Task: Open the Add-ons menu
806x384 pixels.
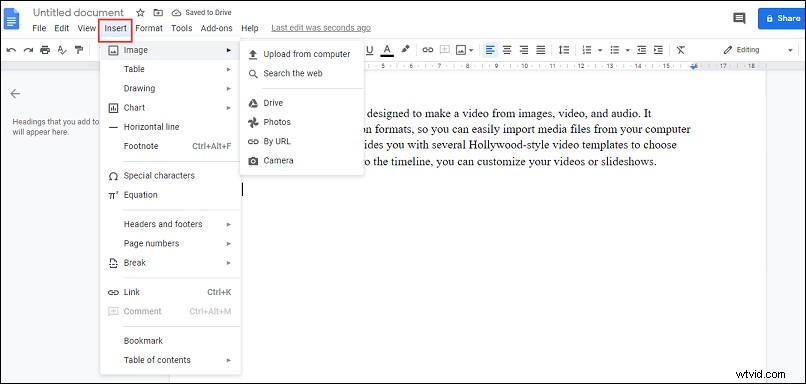Action: [x=216, y=28]
